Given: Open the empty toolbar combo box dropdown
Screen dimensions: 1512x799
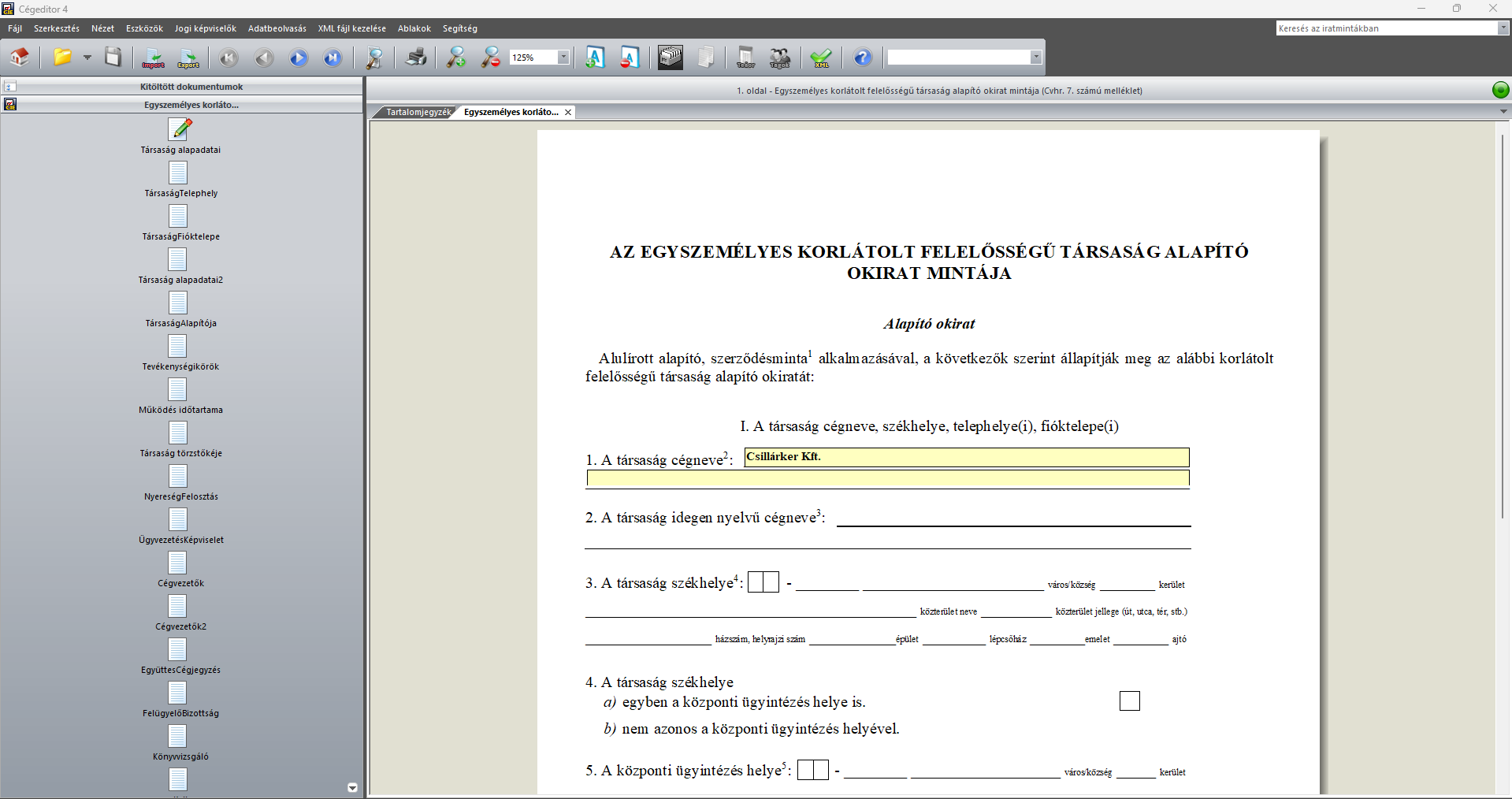Looking at the screenshot, I should coord(1035,58).
